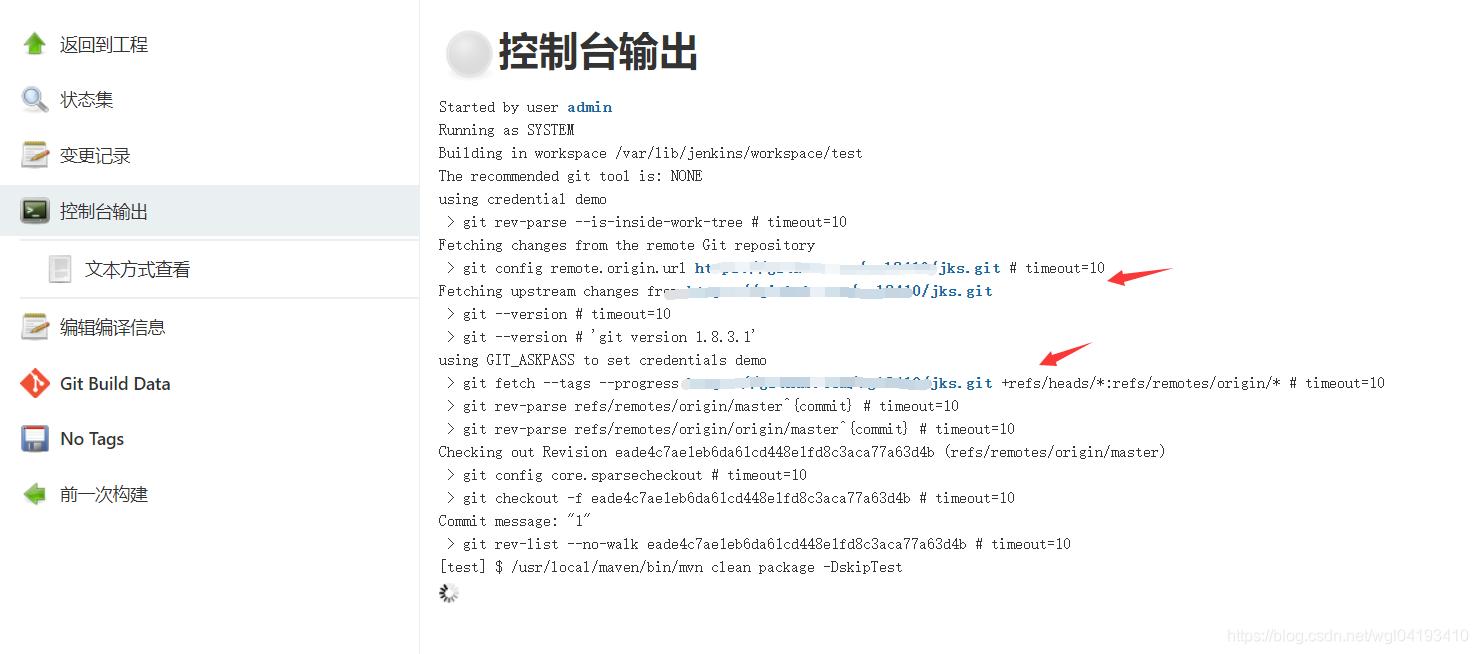The height and width of the screenshot is (654, 1478).
Task: Navigate to 前一次构建
Action: [x=104, y=494]
